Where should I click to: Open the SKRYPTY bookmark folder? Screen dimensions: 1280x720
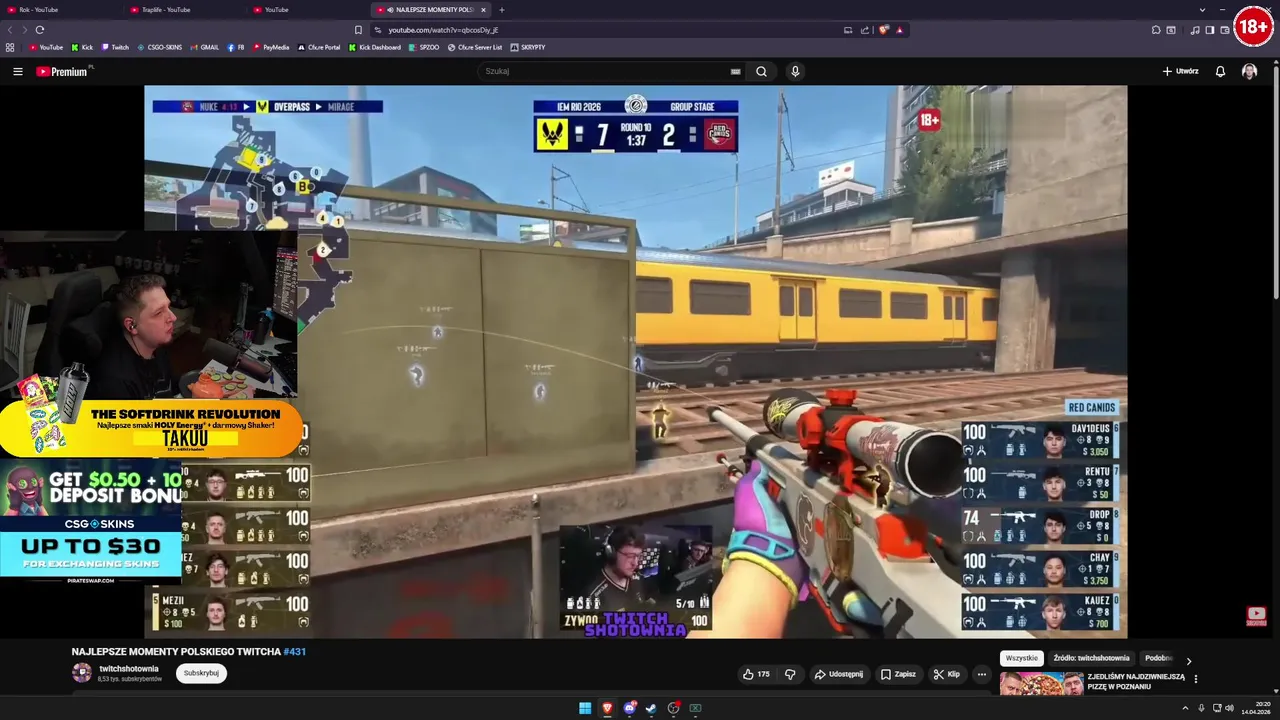[528, 47]
